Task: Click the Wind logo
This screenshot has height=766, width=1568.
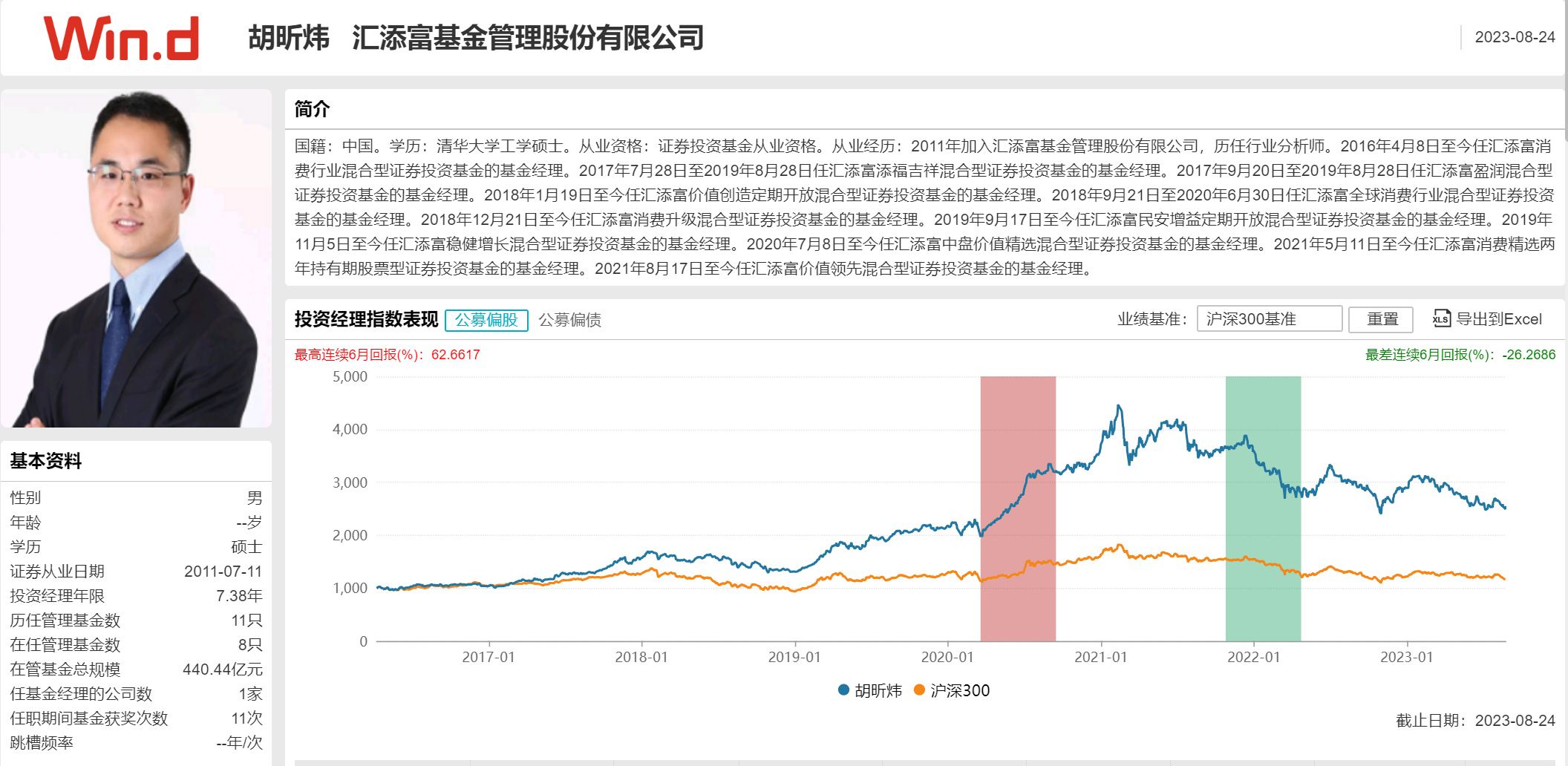Action: click(122, 38)
